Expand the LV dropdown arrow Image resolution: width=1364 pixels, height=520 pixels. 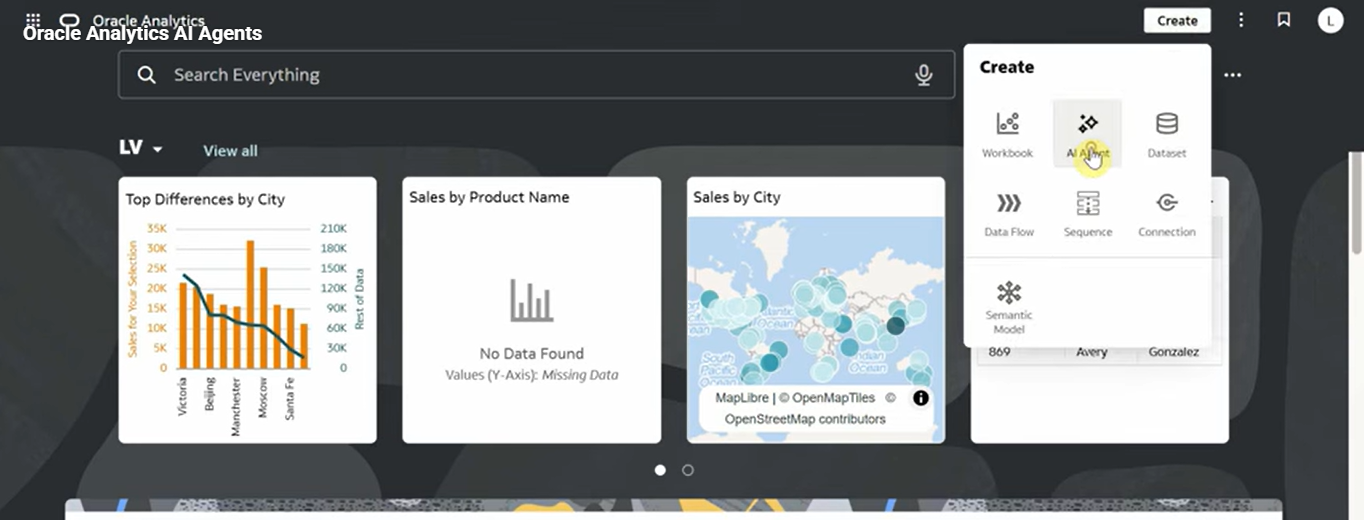pos(157,149)
